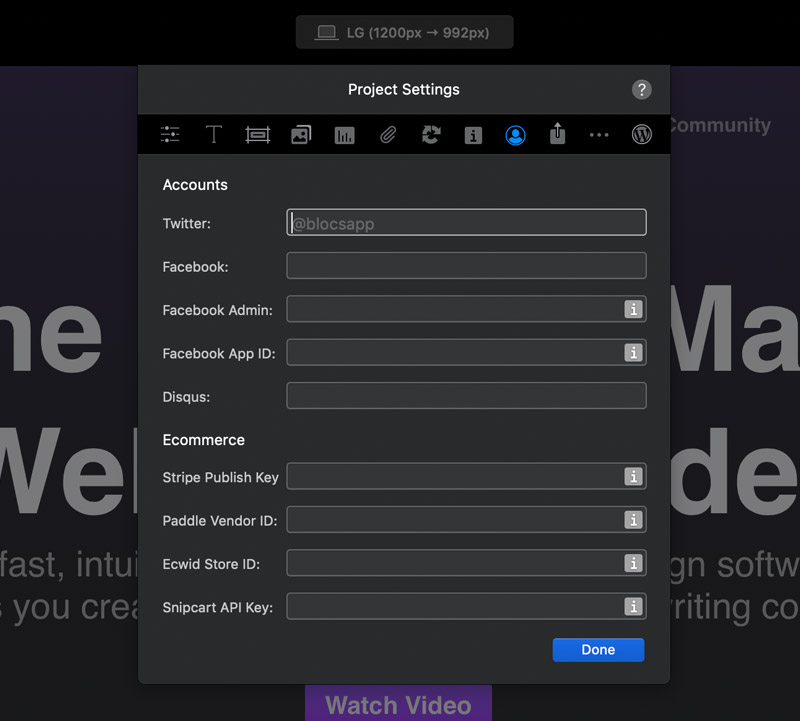Open the page layout frame settings tab

258,135
